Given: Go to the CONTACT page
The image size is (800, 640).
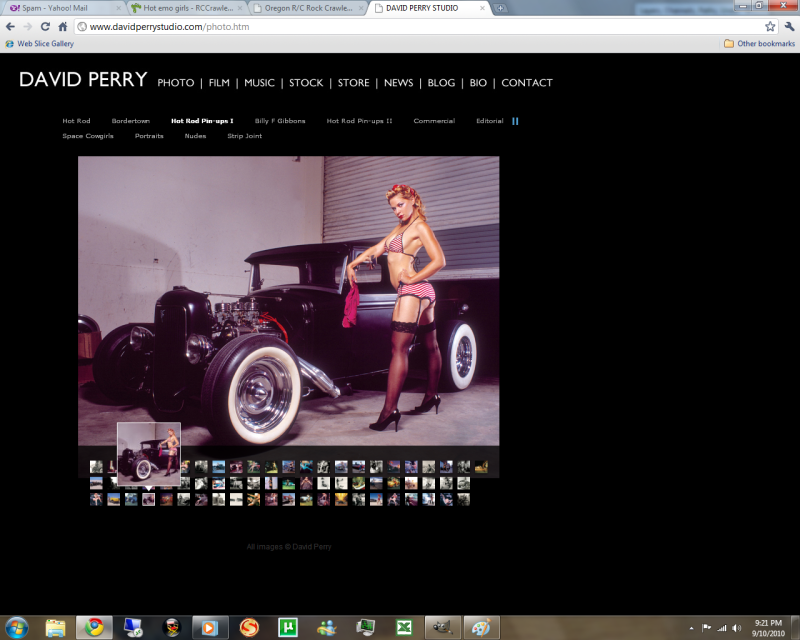Looking at the screenshot, I should pos(527,83).
